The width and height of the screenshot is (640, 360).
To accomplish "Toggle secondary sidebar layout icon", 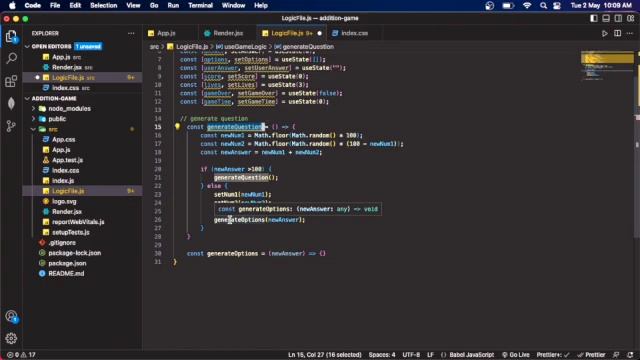I will click(618, 18).
